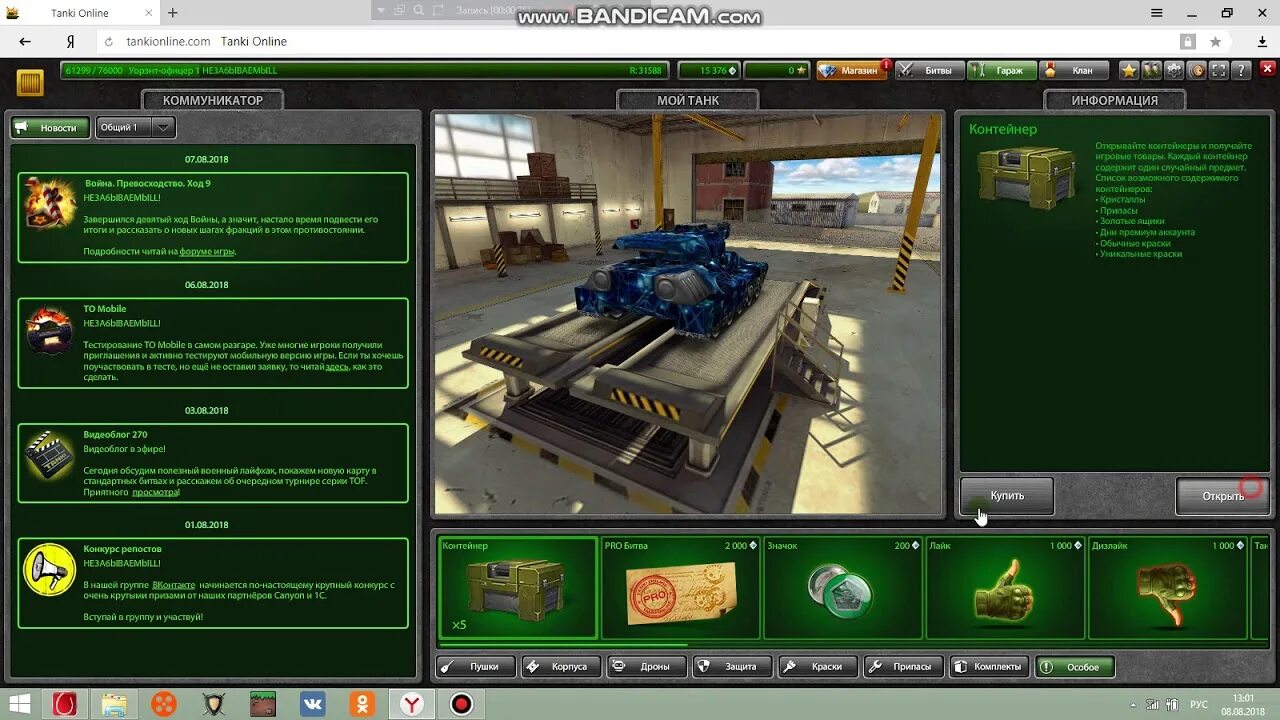Follow the 'здесь' link in TO Mobile news
This screenshot has height=720, width=1280.
pyautogui.click(x=337, y=367)
